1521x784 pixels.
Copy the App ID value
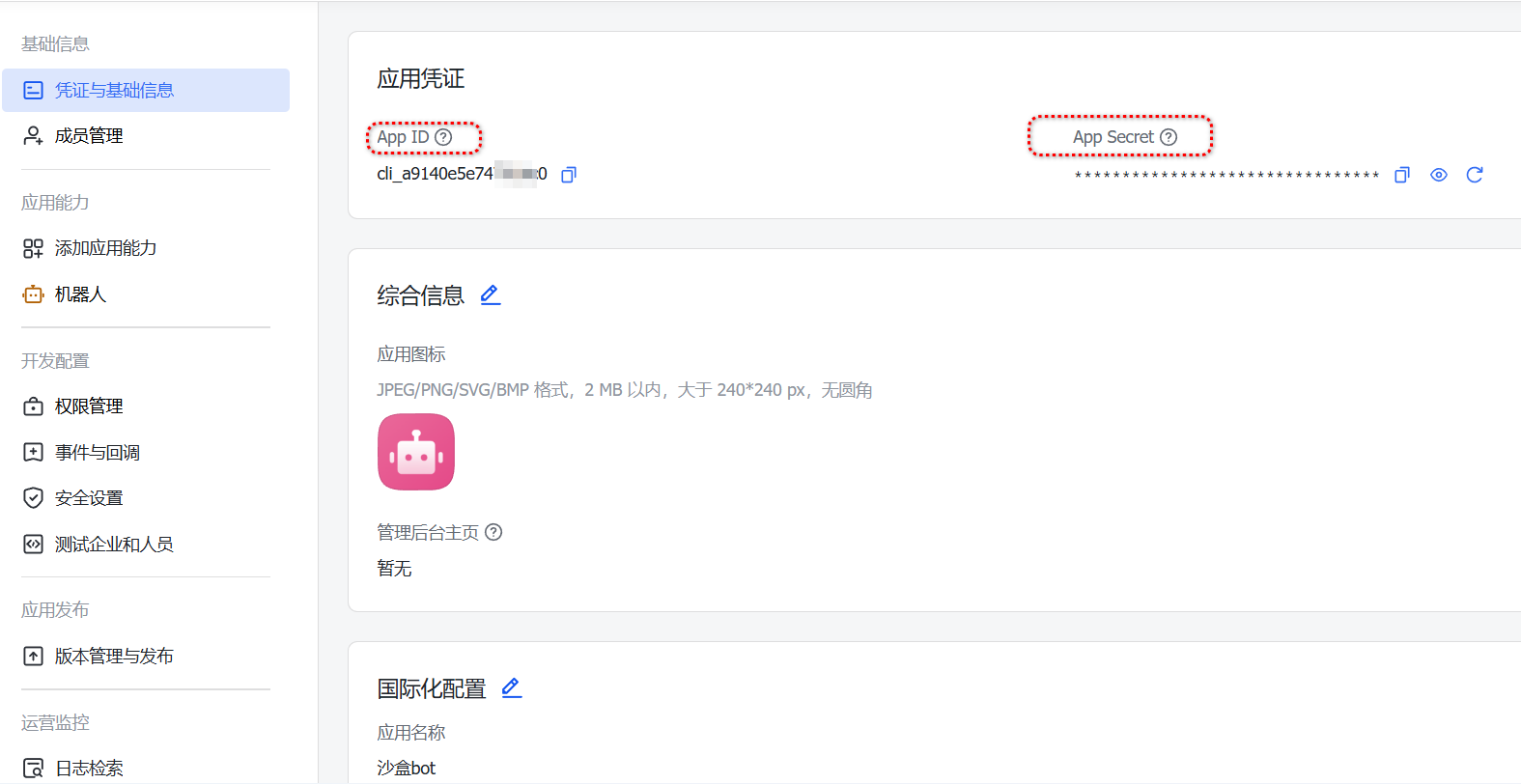[569, 175]
